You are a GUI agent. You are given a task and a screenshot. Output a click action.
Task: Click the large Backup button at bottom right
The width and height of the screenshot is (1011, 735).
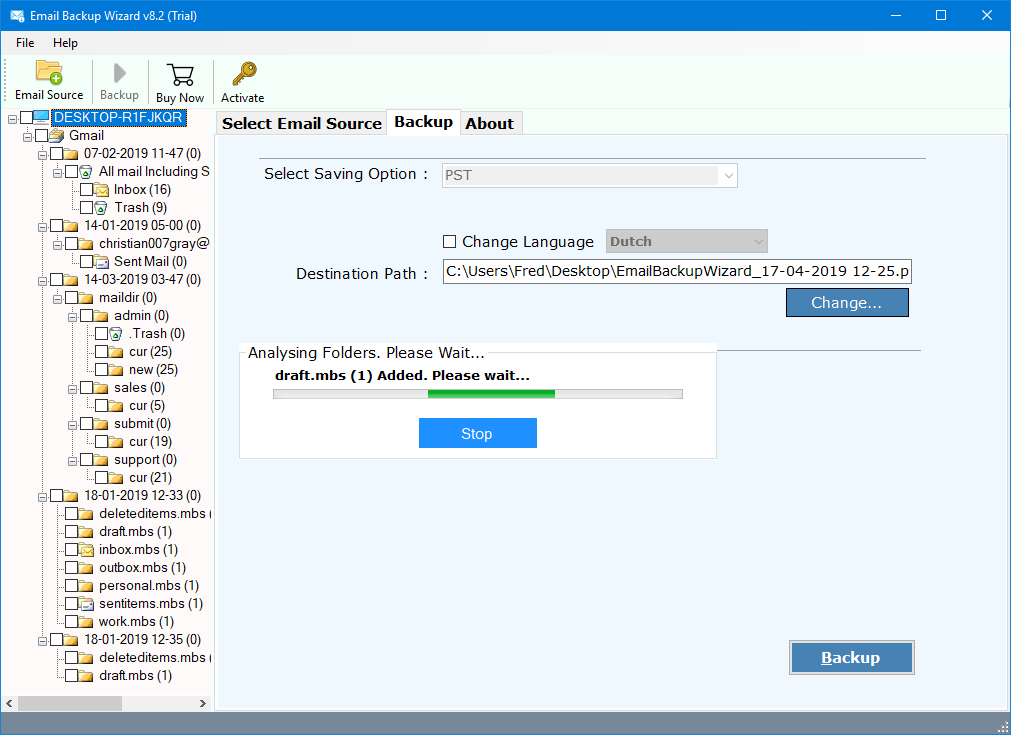851,658
